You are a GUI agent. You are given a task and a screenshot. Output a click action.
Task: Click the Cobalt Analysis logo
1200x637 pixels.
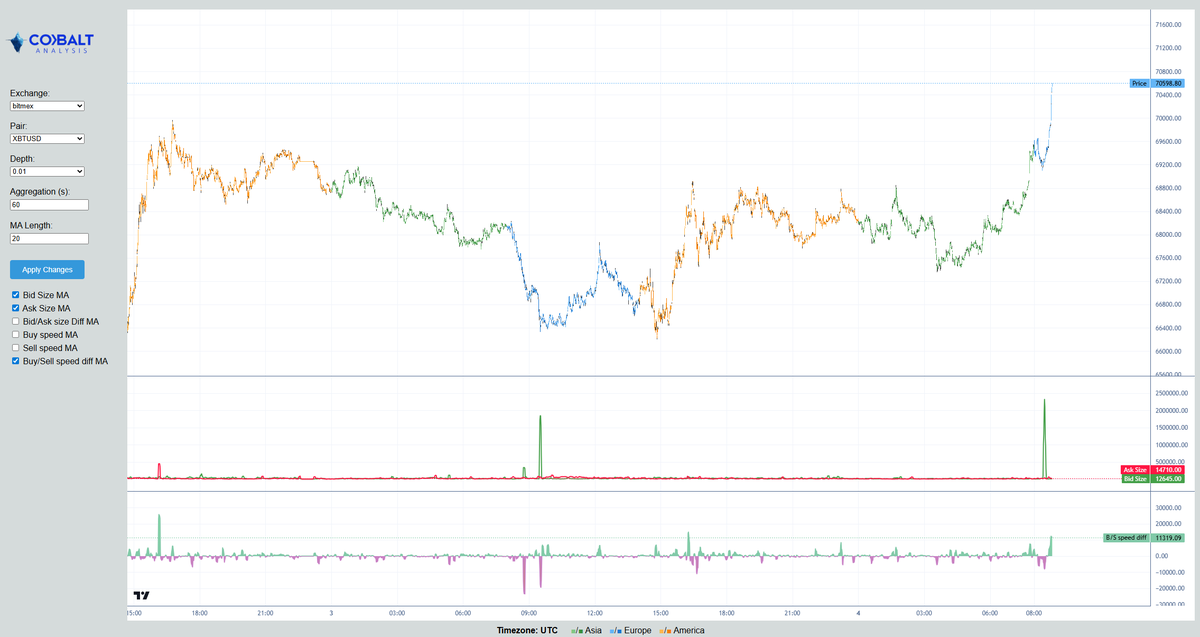point(52,42)
